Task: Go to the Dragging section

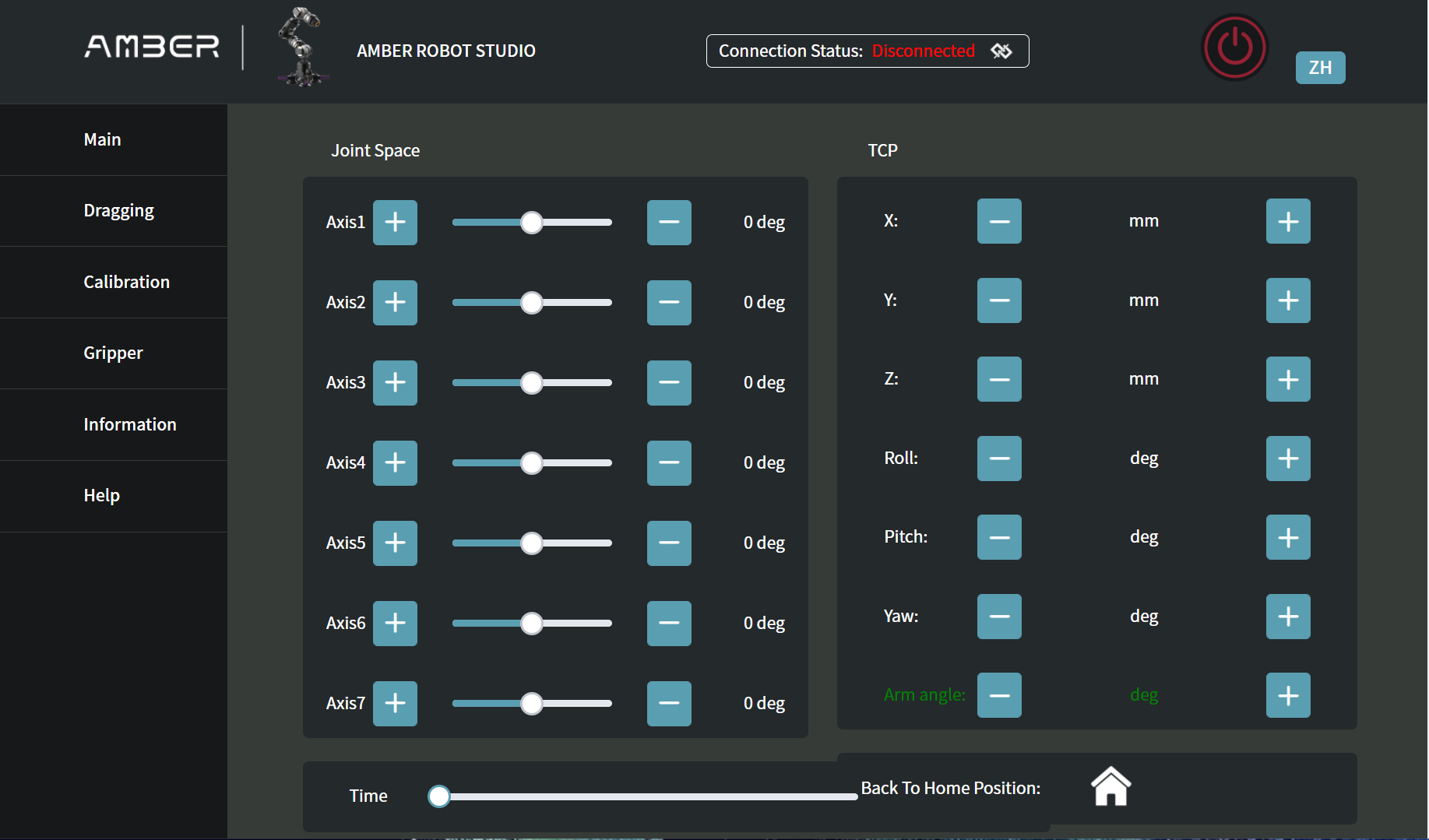Action: [x=114, y=211]
